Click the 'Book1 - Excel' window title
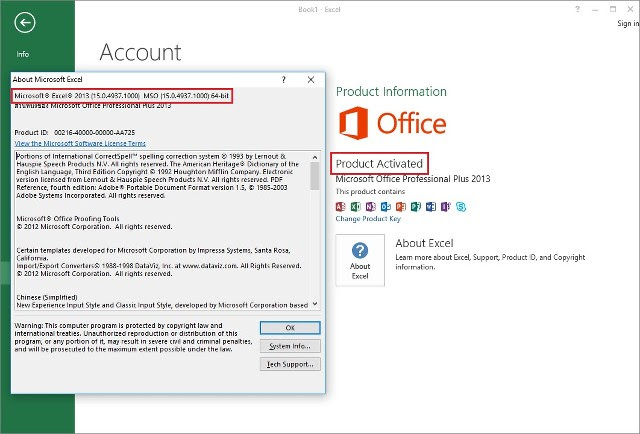Screen dimensions: 640x434 coord(319,9)
